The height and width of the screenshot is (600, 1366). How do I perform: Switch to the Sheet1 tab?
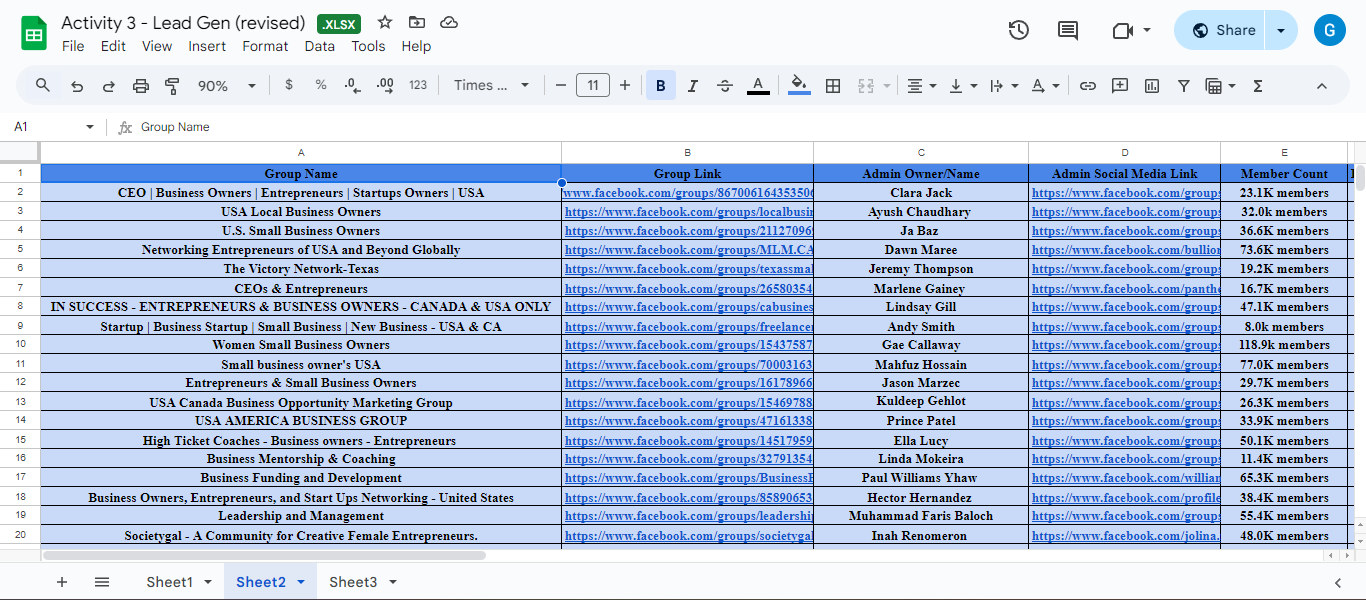pos(169,582)
